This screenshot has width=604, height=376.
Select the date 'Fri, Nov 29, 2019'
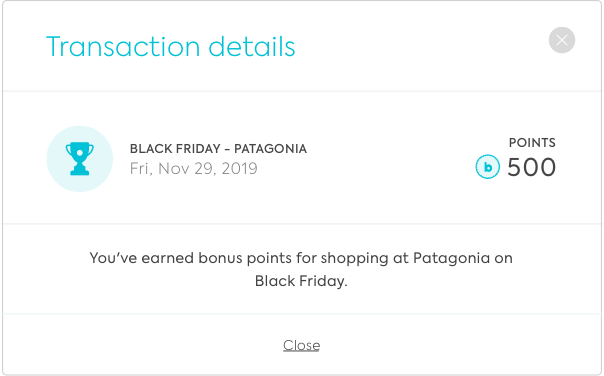click(x=193, y=168)
